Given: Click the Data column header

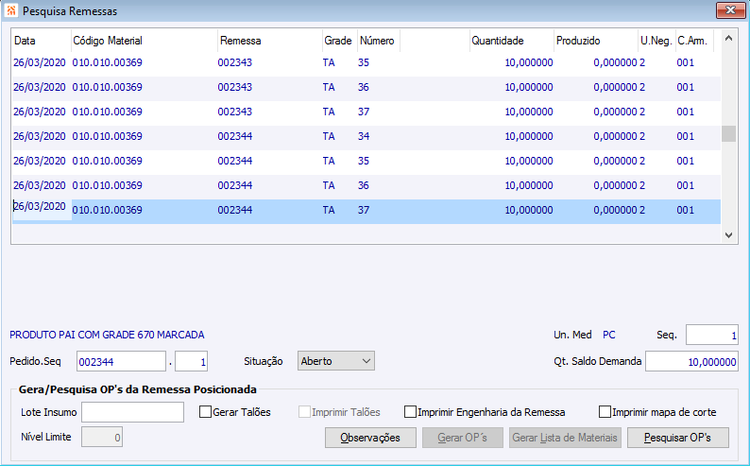Looking at the screenshot, I should click(42, 41).
